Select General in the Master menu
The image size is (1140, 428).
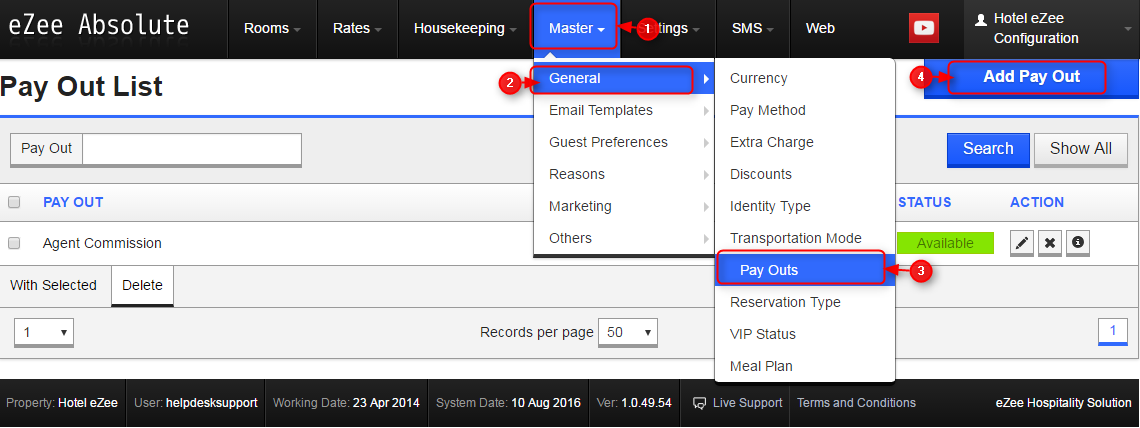click(x=624, y=78)
